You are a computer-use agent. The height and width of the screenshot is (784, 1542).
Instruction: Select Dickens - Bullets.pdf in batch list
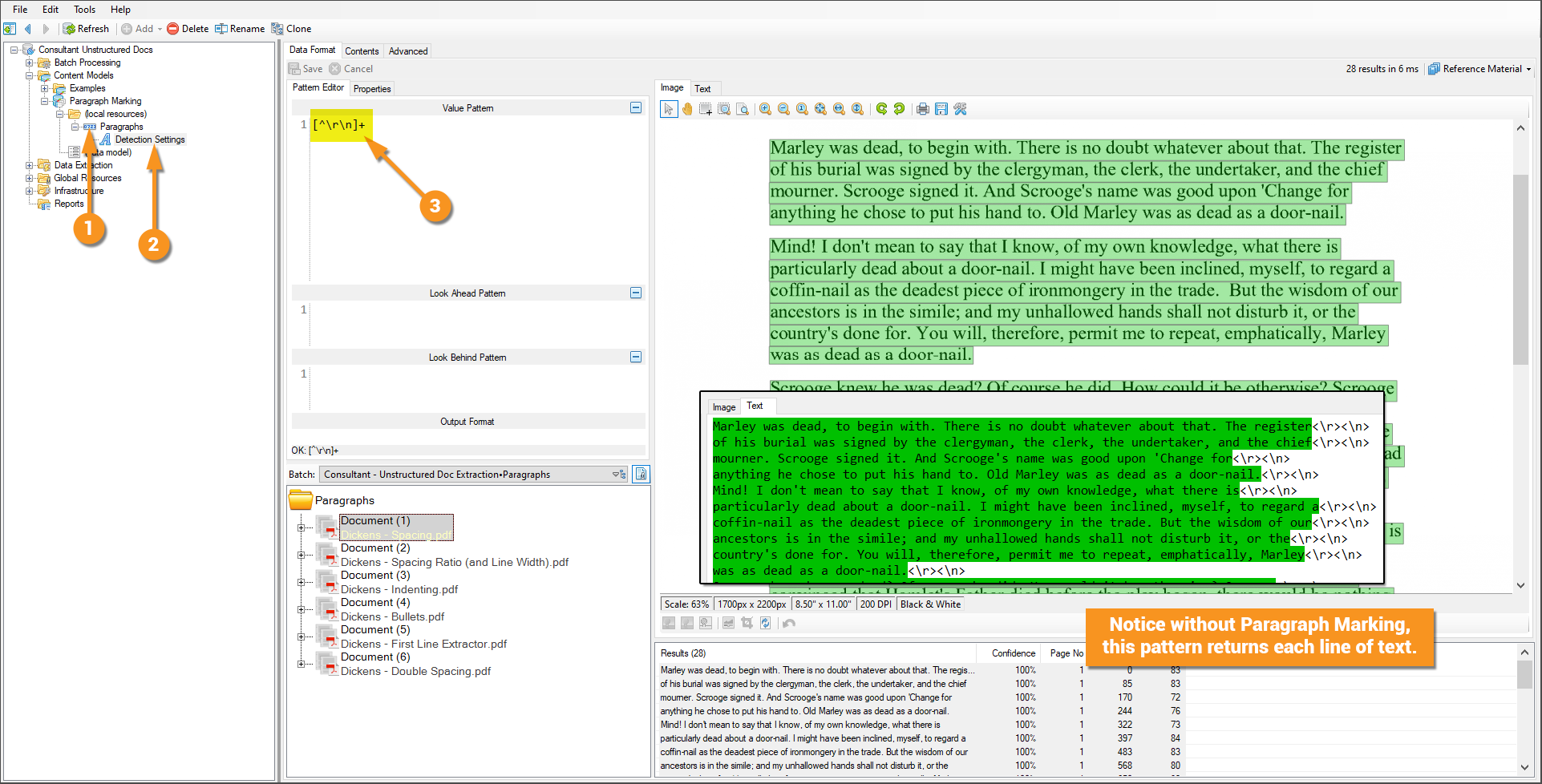point(392,616)
